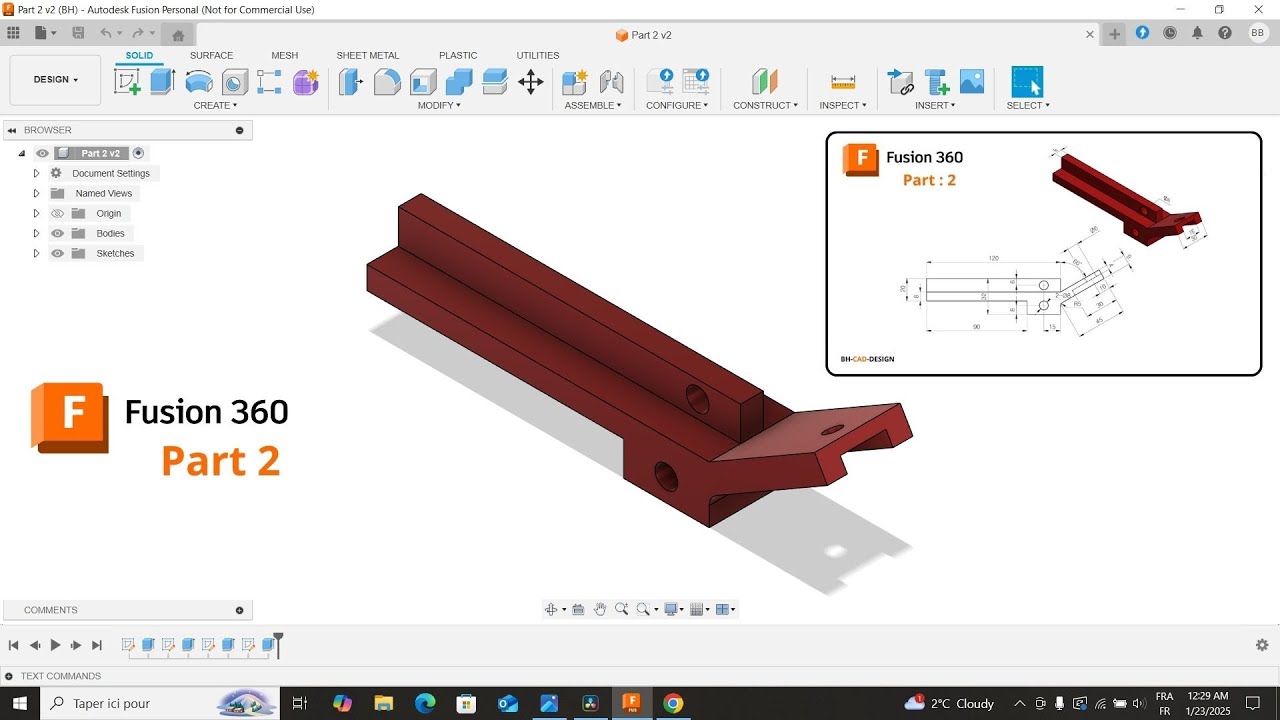Toggle Part 2 v2 component visibility eye

click(x=42, y=153)
